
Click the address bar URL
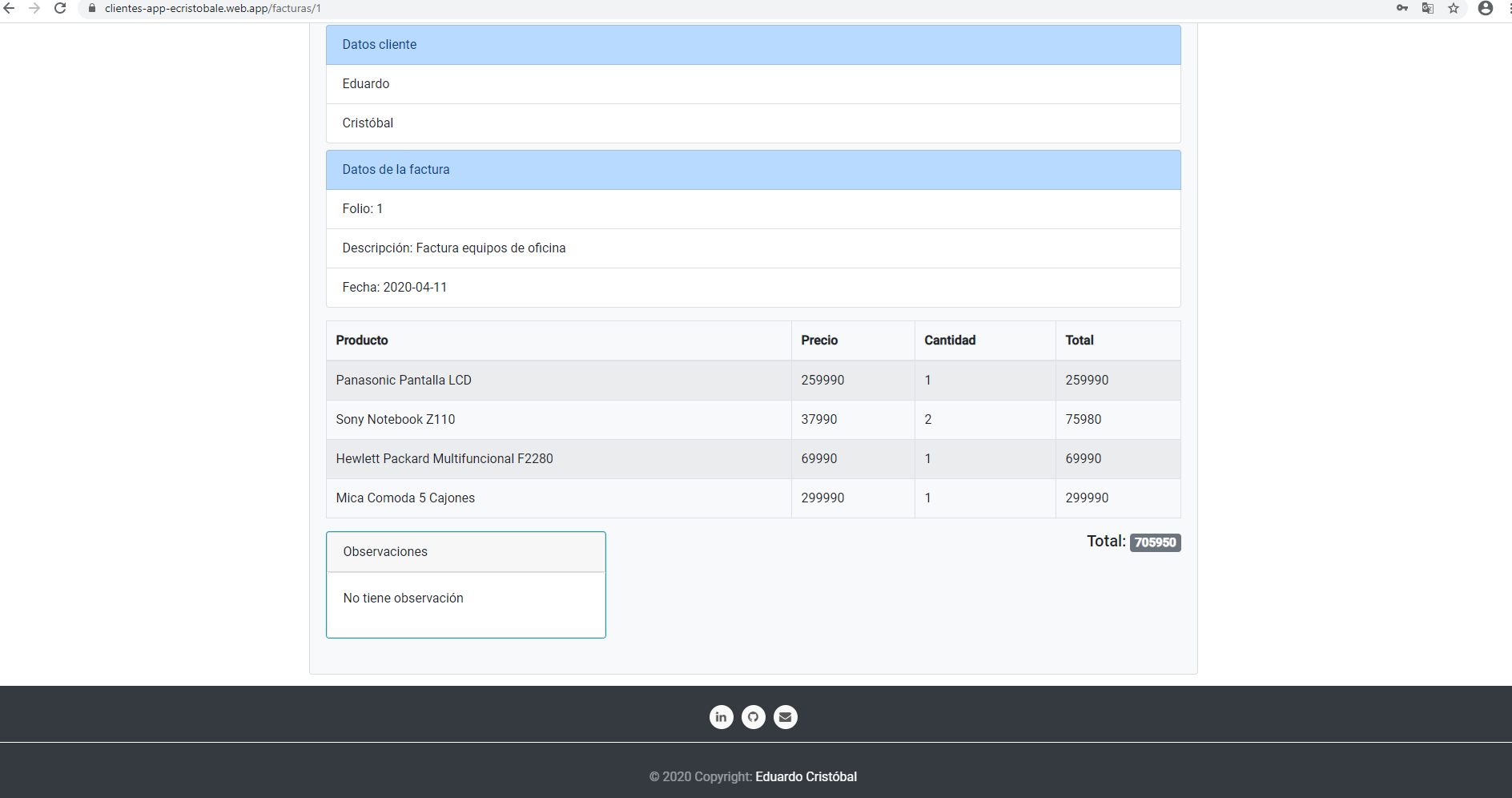coord(212,8)
